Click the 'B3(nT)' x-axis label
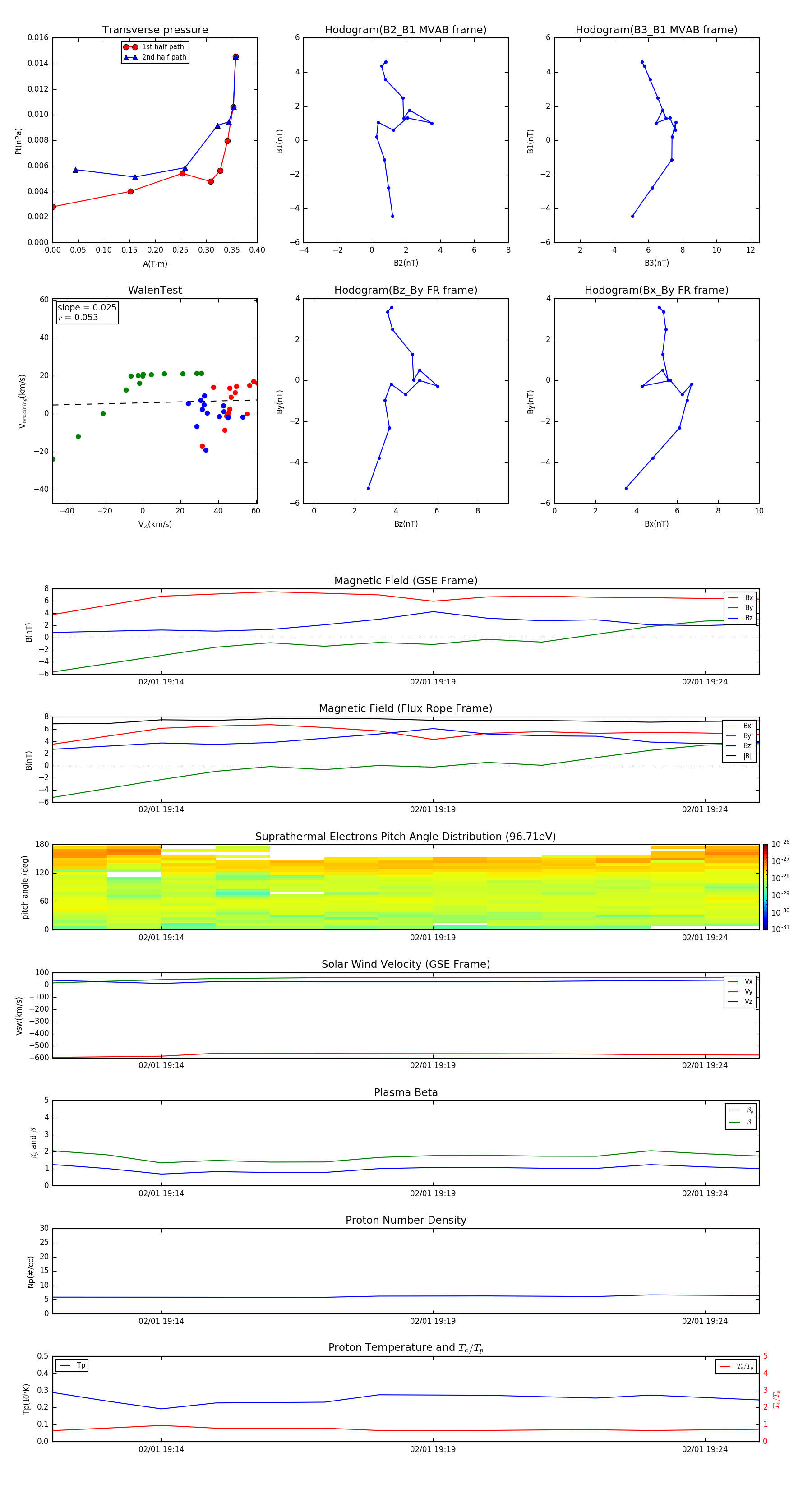This screenshot has width=812, height=1489. coord(656,263)
